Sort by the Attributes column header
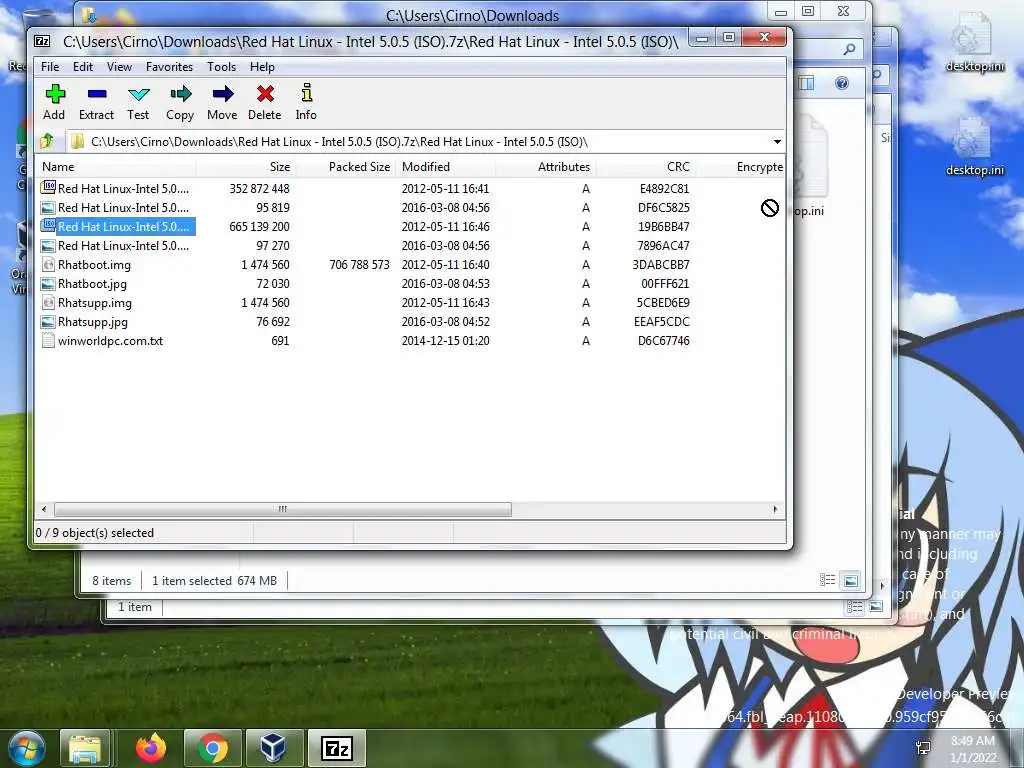Image resolution: width=1024 pixels, height=768 pixels. click(545, 167)
